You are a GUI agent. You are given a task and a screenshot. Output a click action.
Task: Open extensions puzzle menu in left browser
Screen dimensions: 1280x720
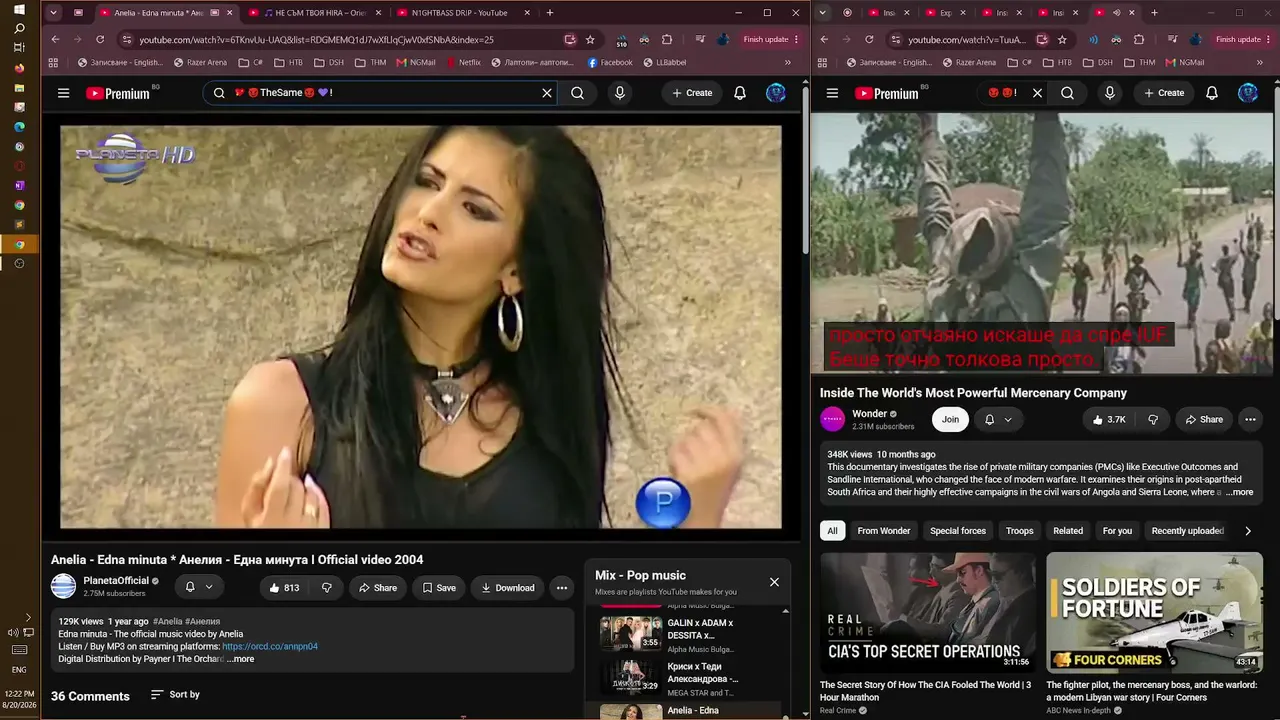point(667,40)
